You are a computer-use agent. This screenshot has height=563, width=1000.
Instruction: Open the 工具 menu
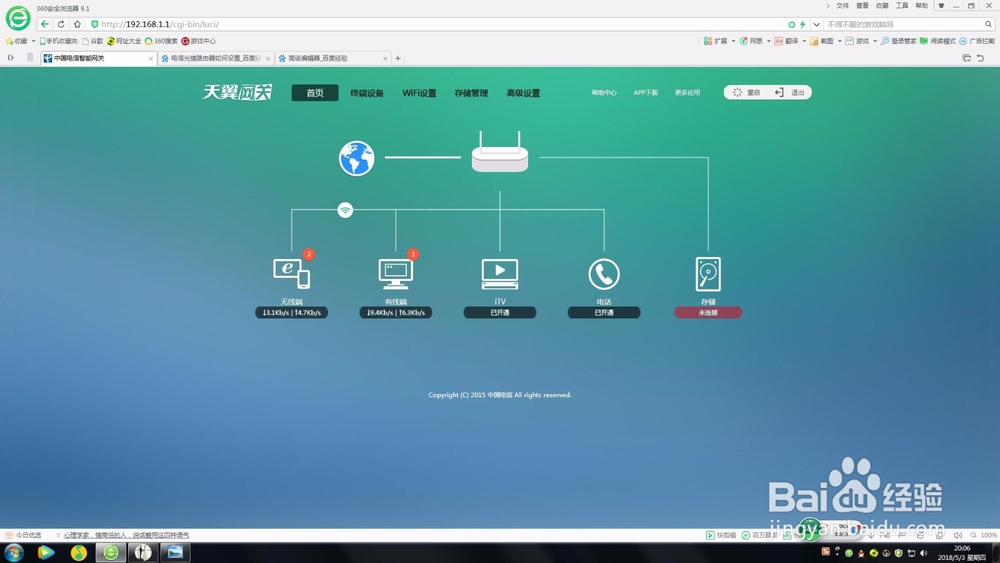pyautogui.click(x=902, y=6)
